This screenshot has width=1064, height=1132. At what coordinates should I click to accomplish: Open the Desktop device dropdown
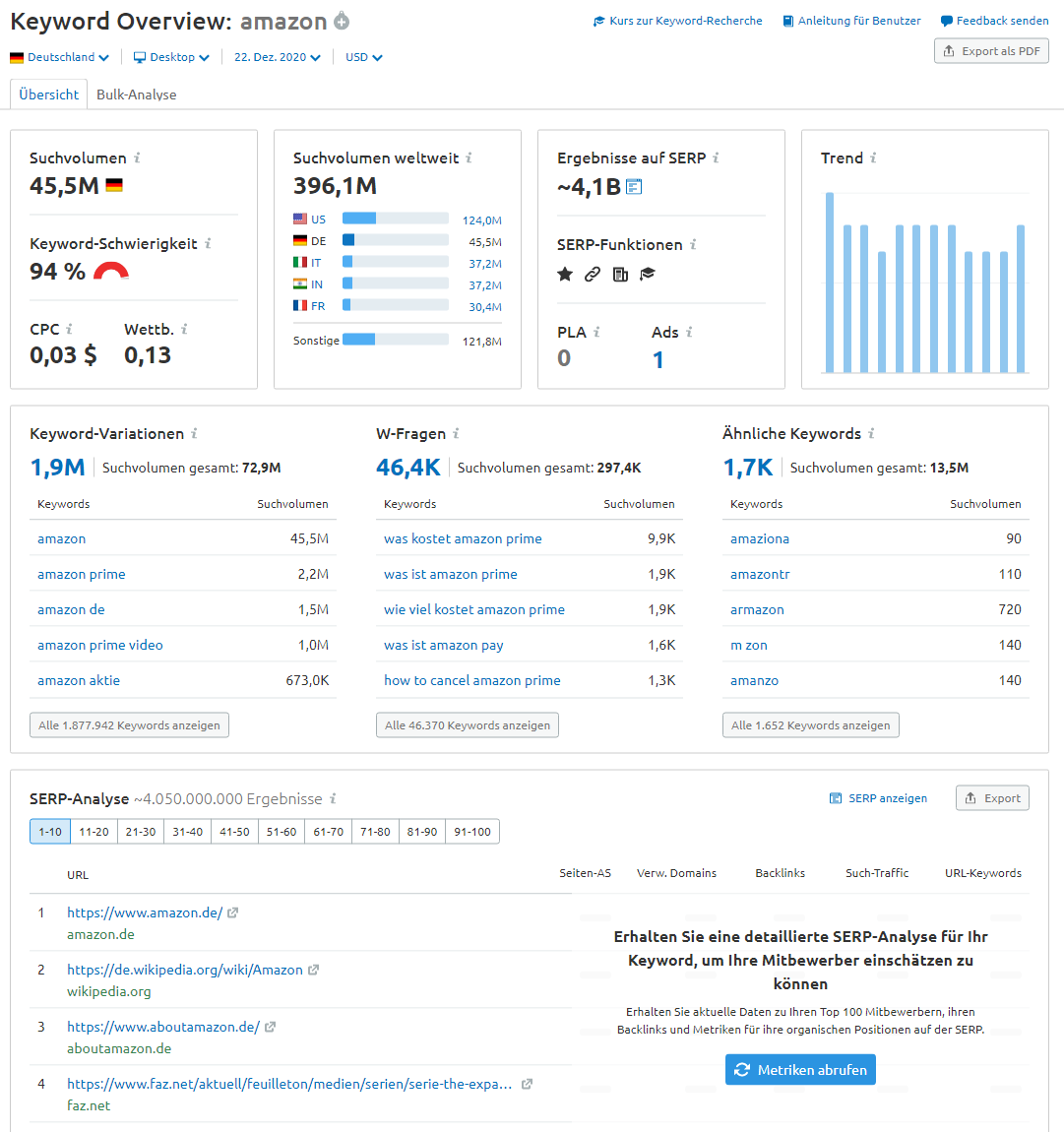[x=171, y=57]
